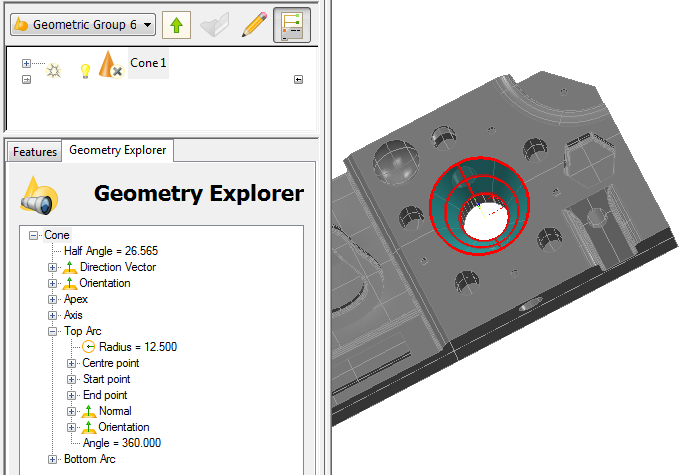Screen dimensions: 680x475
Task: Select the Cone 1 cone icon
Action: 111,65
